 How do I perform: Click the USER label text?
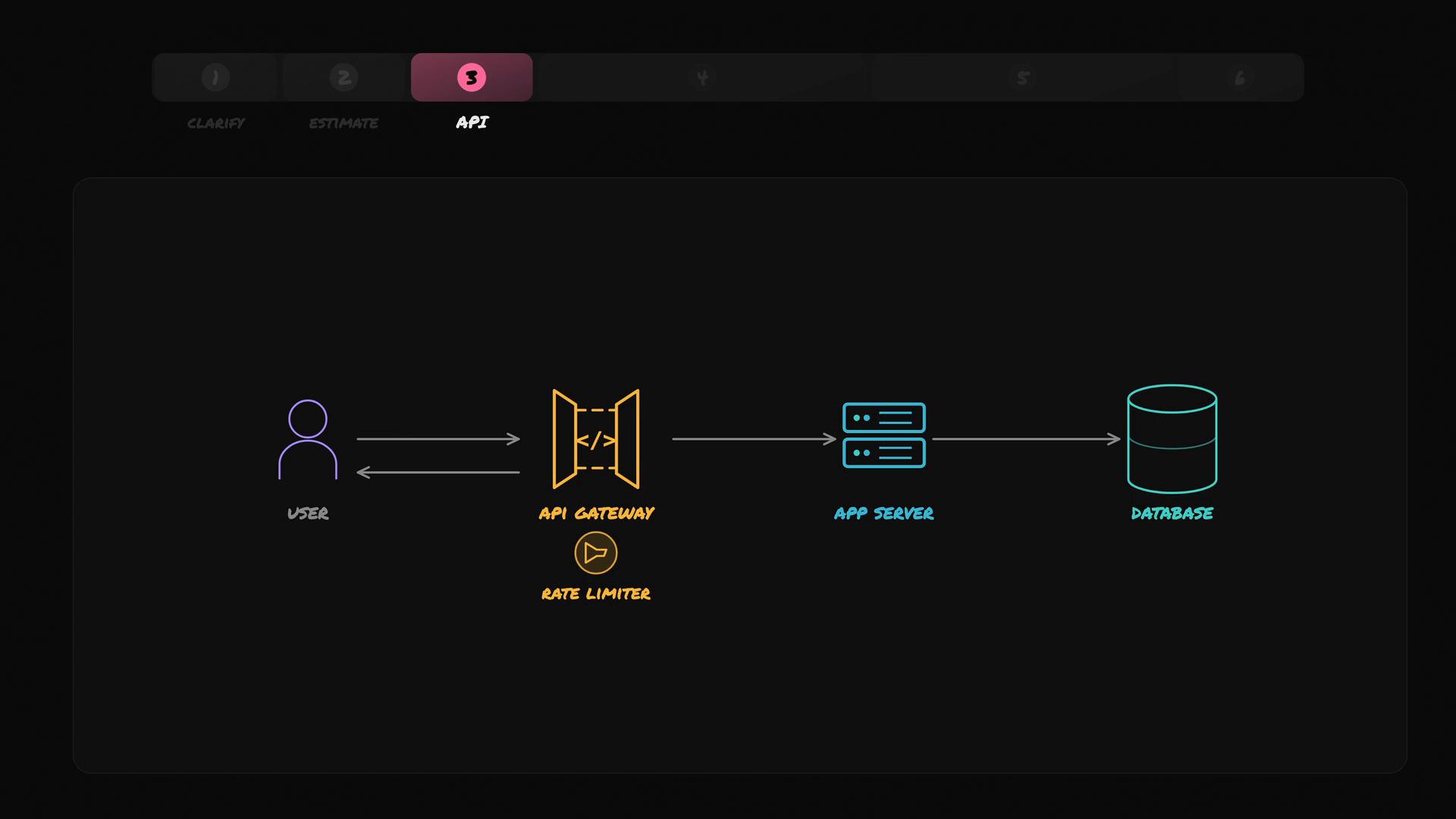click(x=308, y=513)
